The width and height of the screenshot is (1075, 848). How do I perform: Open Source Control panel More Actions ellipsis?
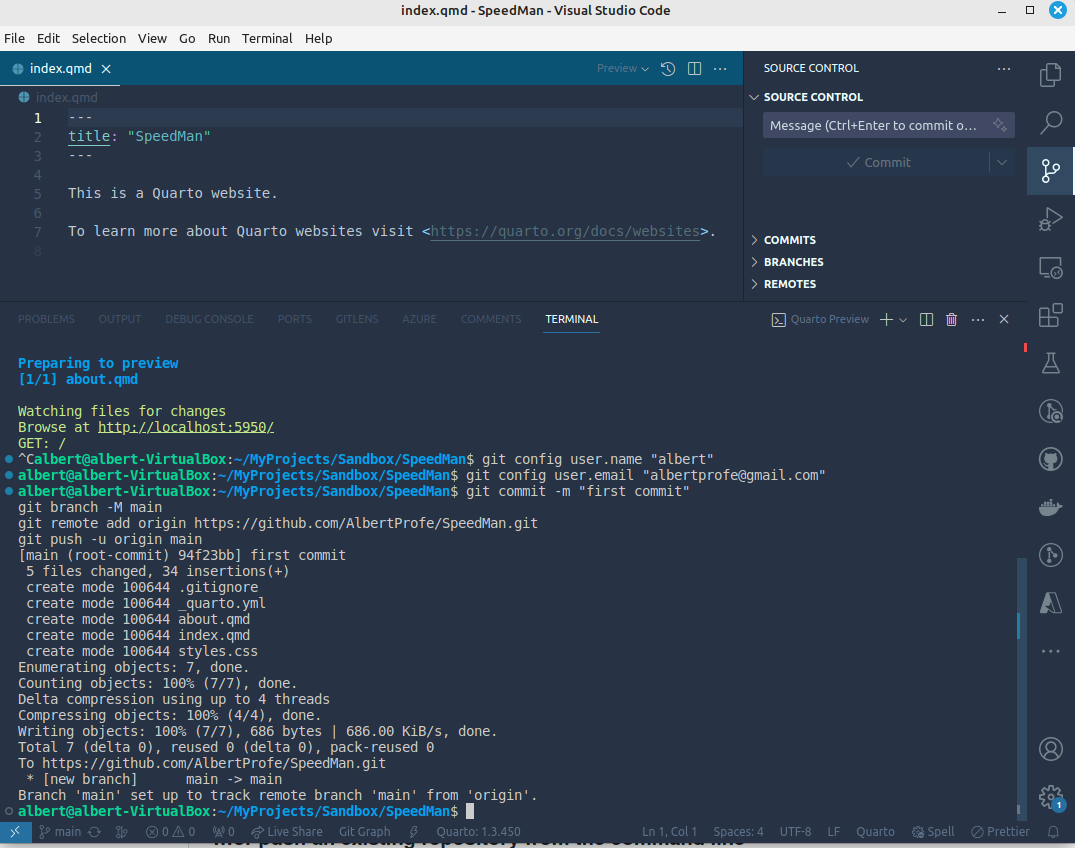click(x=1004, y=69)
